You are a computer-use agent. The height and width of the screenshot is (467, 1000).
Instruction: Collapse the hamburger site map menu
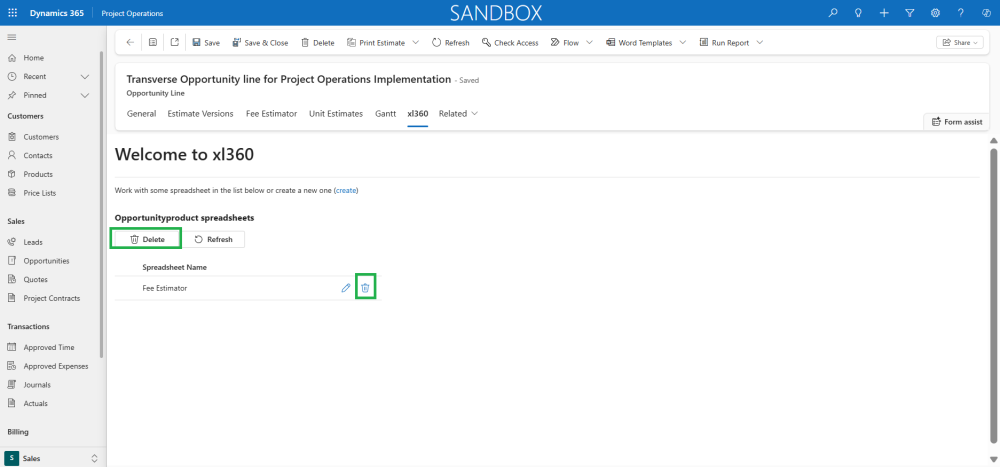[11, 37]
